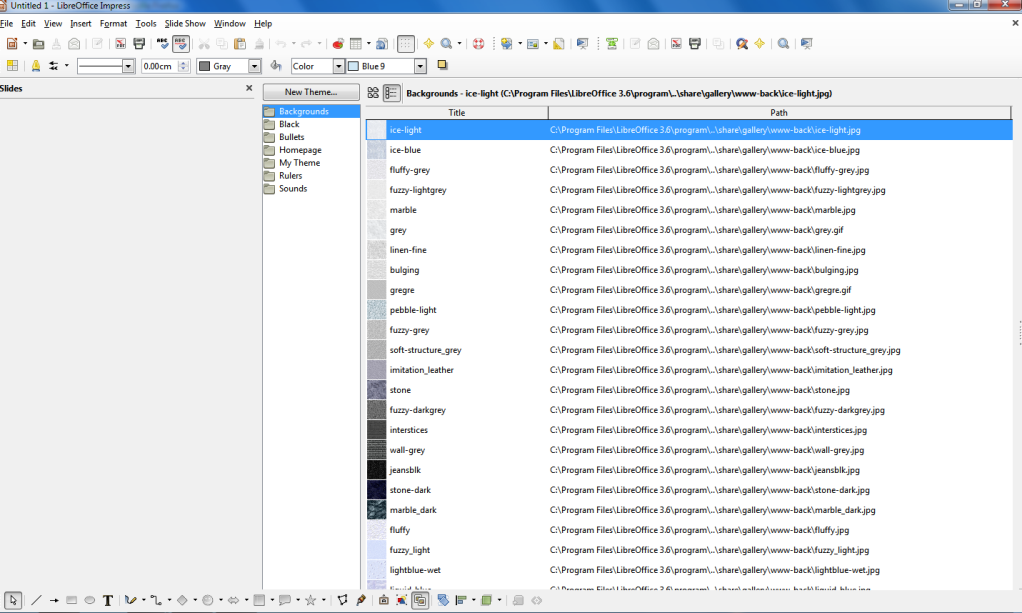The image size is (1022, 613).
Task: Click the Paste clipboard icon
Action: tap(240, 44)
